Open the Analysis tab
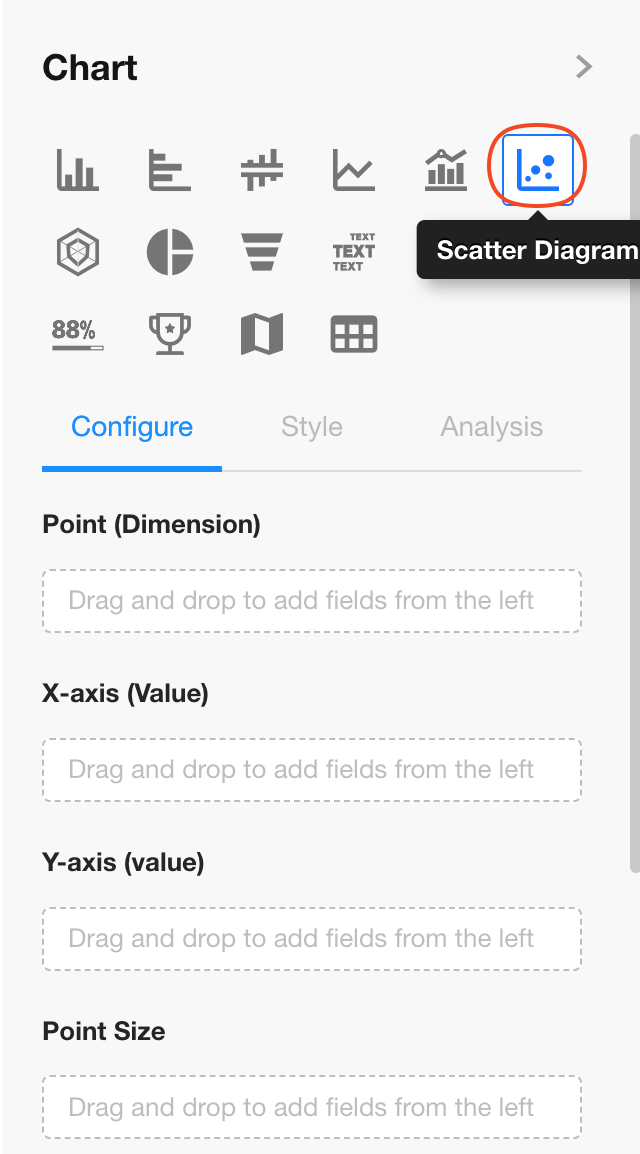Image resolution: width=640 pixels, height=1154 pixels. coord(492,427)
